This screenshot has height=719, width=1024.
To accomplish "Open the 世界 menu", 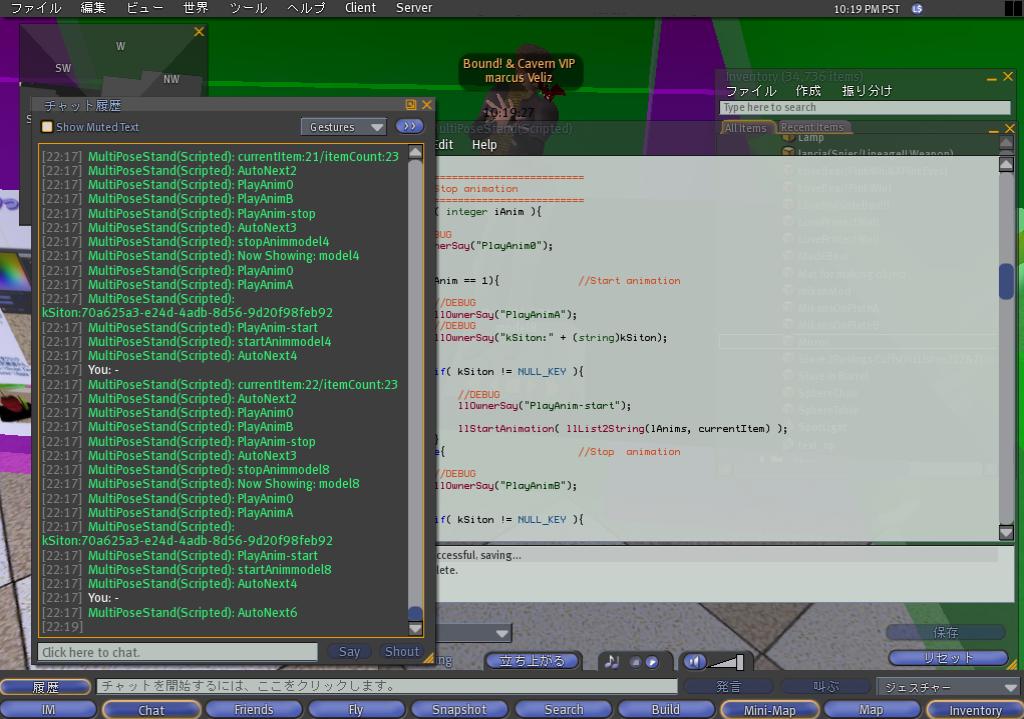I will [195, 8].
